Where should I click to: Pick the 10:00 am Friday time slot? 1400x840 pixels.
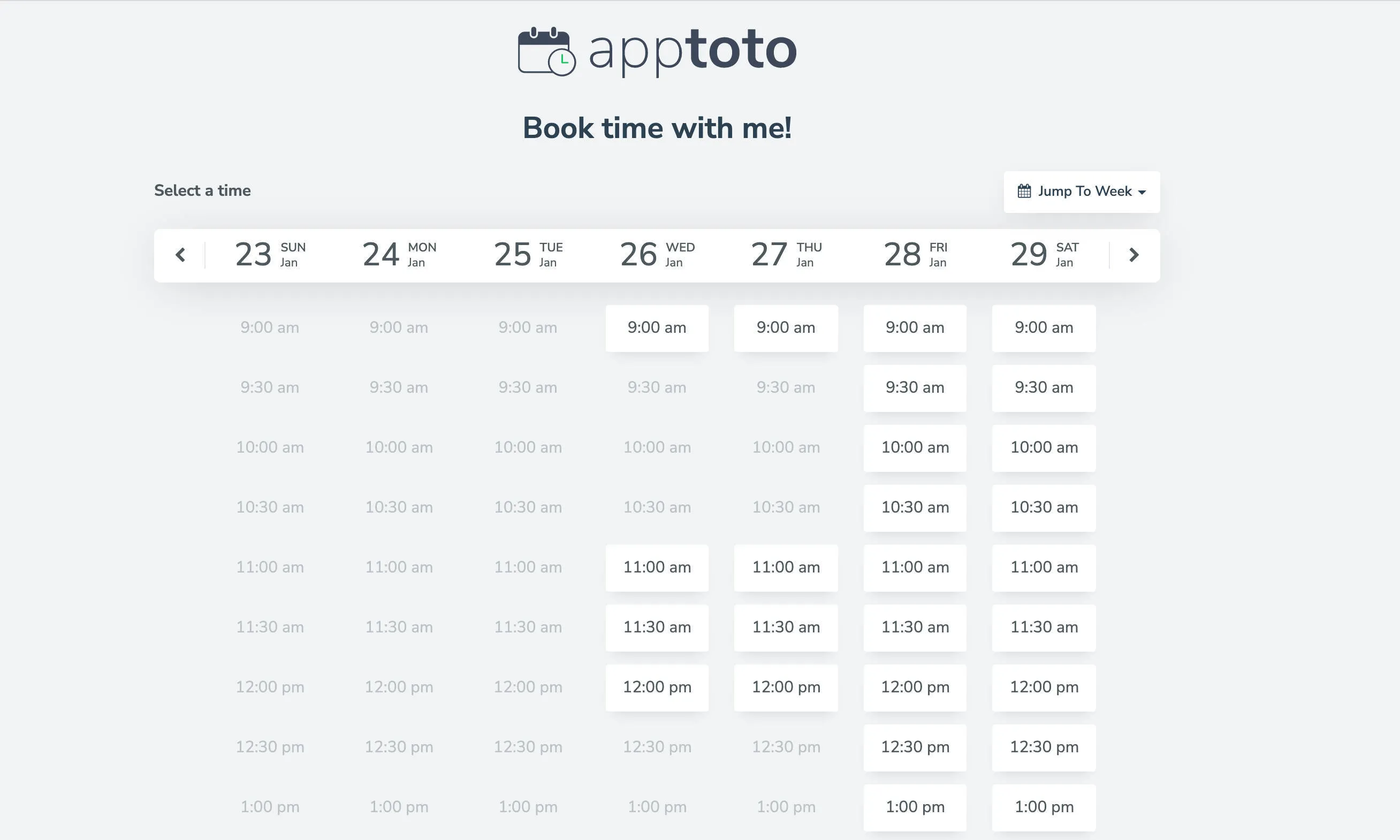coord(915,448)
